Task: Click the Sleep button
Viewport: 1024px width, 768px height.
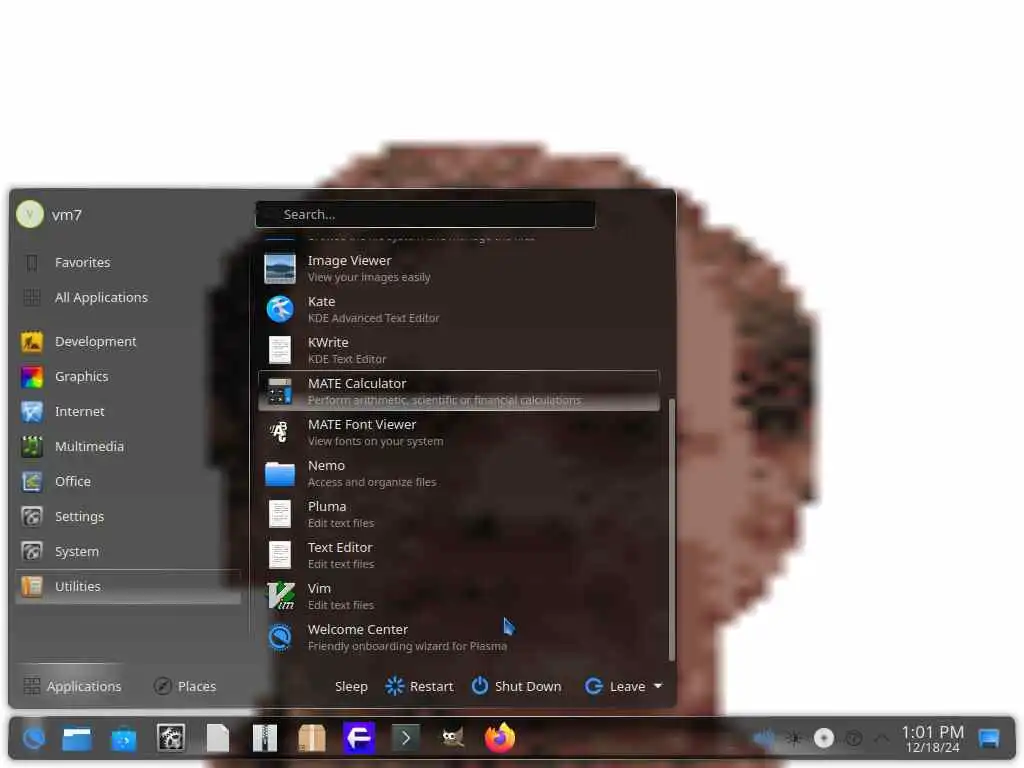Action: tap(351, 686)
